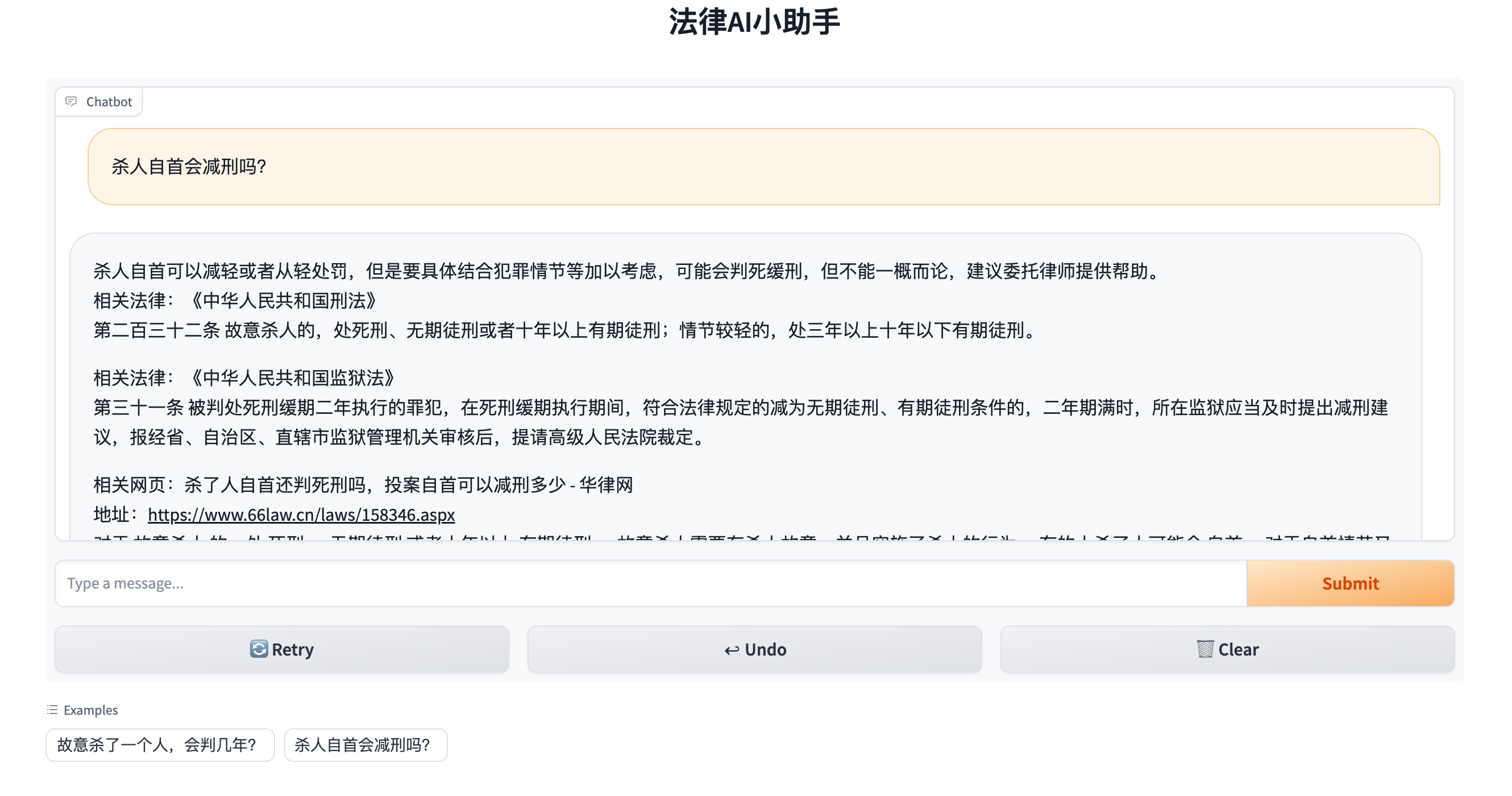Click the circular arrows icon on Retry
The height and width of the screenshot is (796, 1512).
(x=259, y=649)
